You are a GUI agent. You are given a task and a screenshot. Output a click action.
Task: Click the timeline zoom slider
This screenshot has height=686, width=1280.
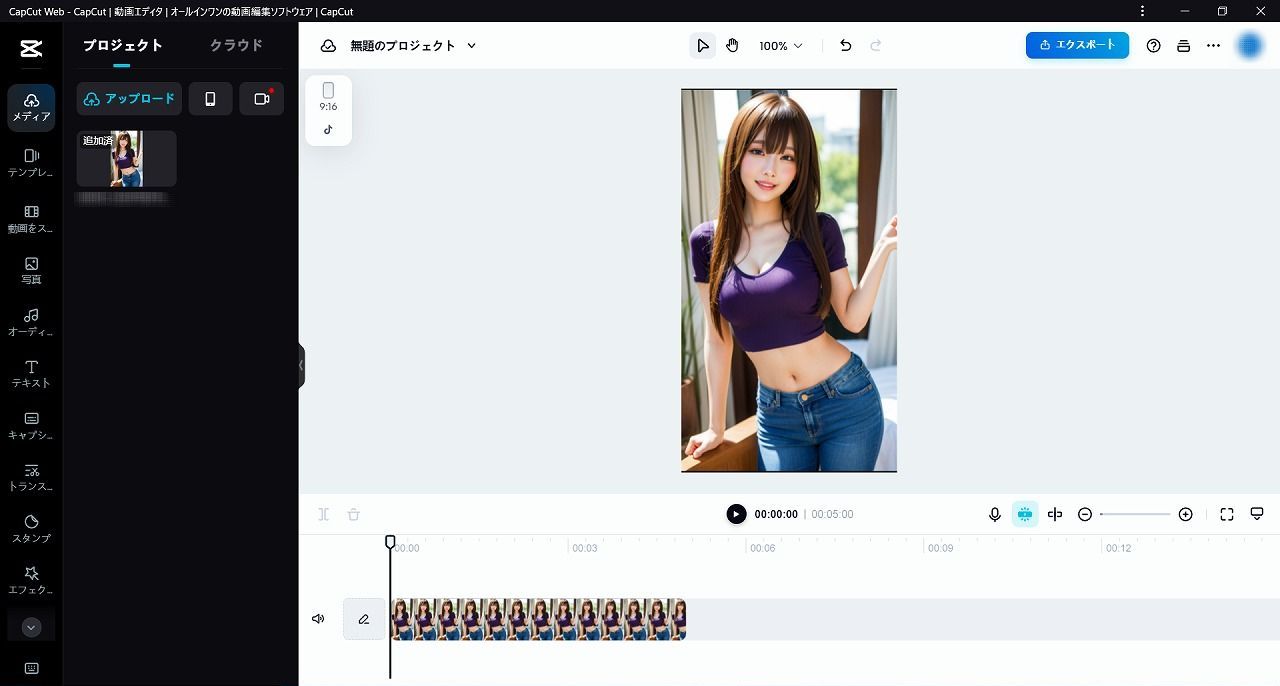(1135, 514)
